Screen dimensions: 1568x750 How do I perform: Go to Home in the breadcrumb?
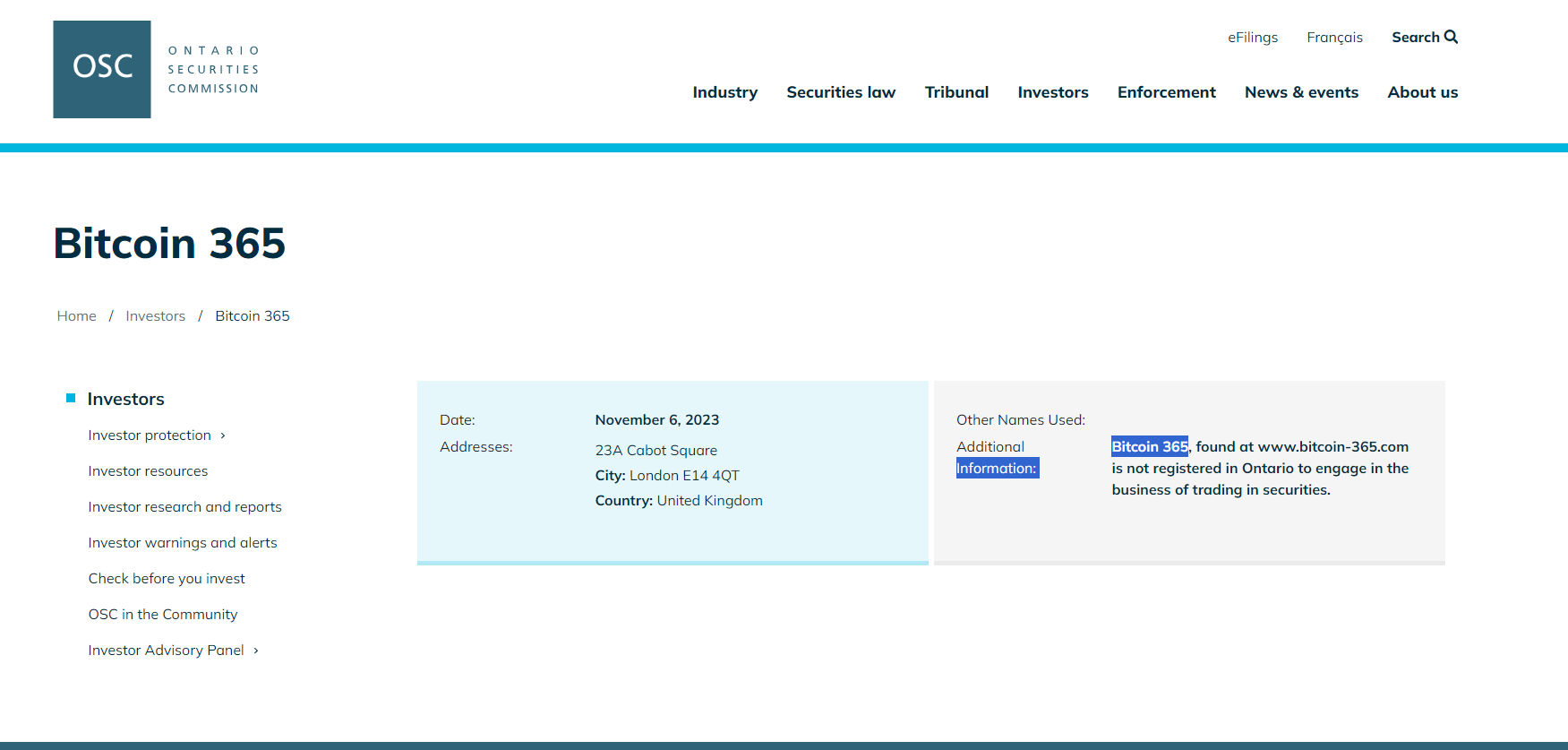(x=76, y=316)
